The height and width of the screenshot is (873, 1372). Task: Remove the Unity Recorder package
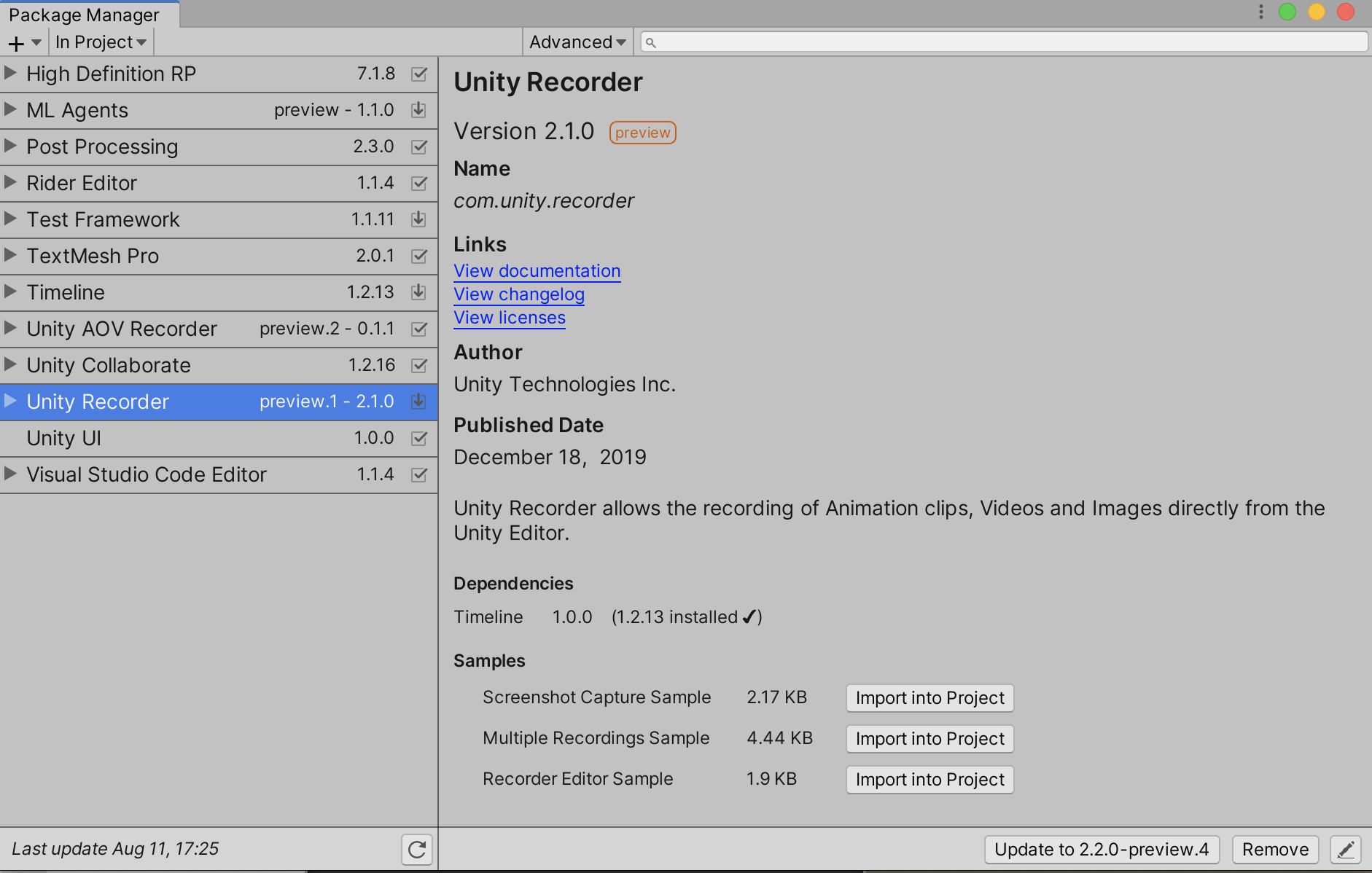pyautogui.click(x=1275, y=850)
